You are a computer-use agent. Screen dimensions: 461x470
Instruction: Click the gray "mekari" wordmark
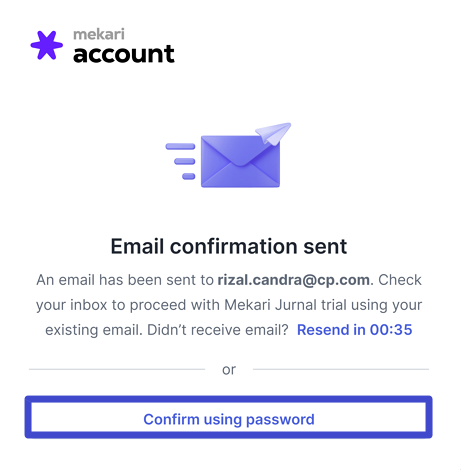click(99, 34)
